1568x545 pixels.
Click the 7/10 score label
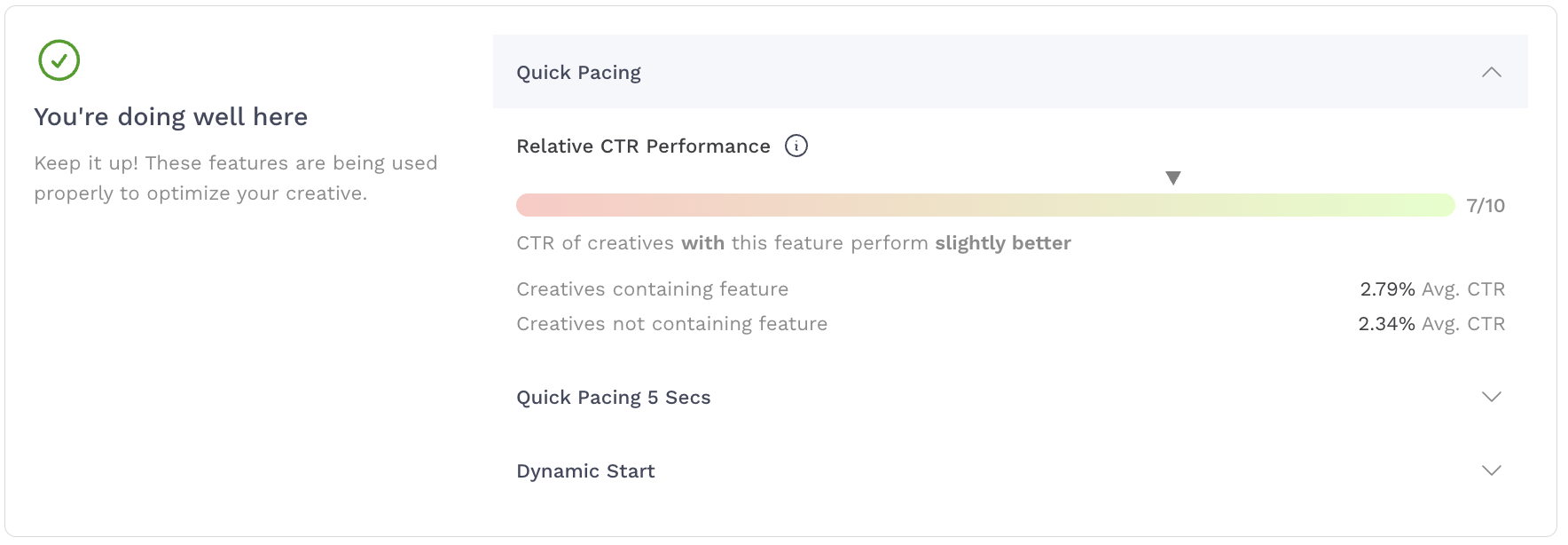pos(1486,206)
